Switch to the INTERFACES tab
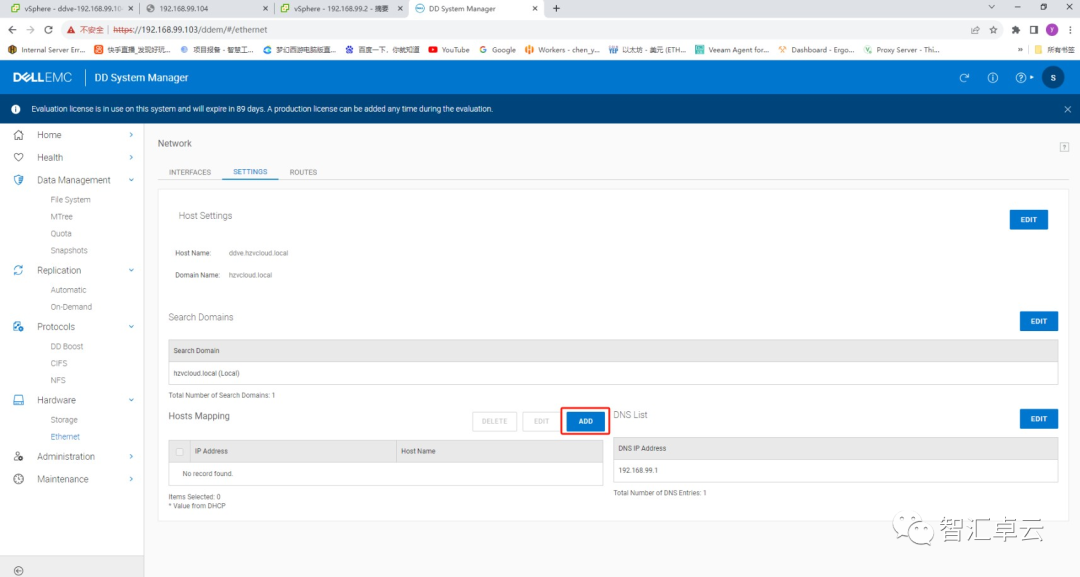Viewport: 1080px width, 577px height. 190,172
